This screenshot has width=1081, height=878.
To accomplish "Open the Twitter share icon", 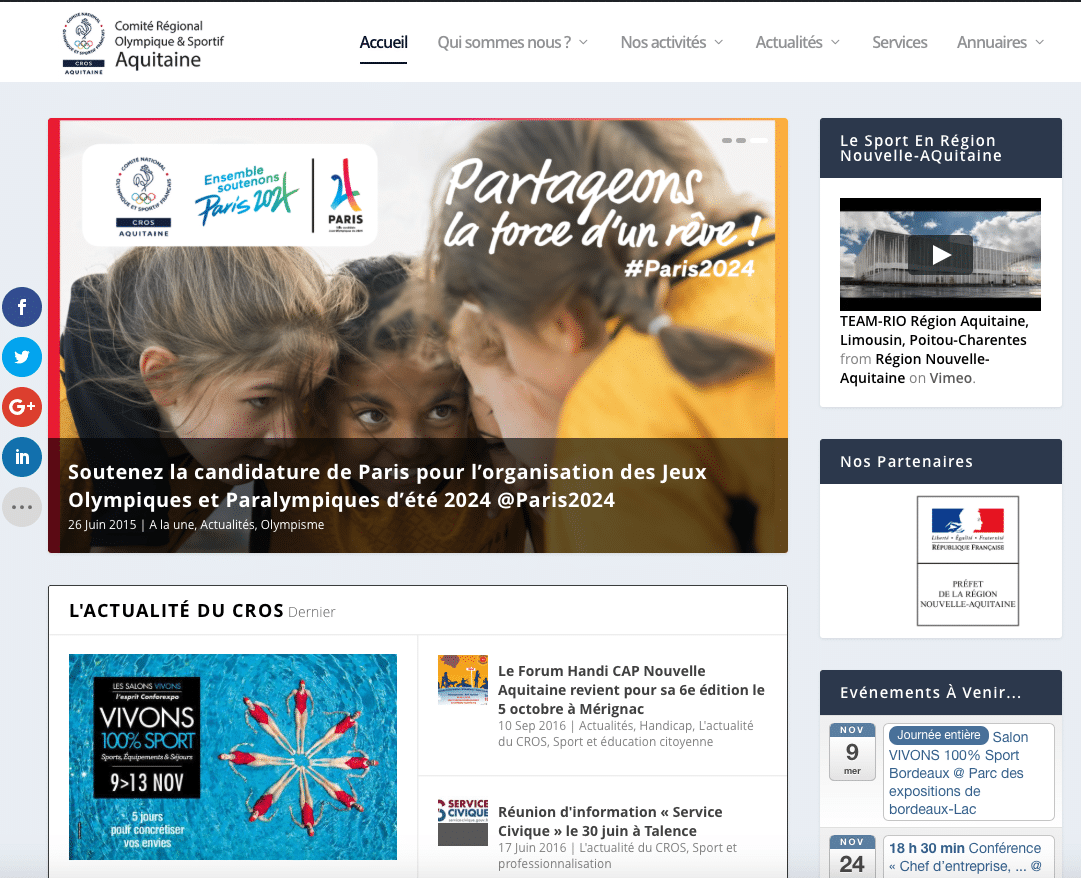I will pyautogui.click(x=22, y=357).
